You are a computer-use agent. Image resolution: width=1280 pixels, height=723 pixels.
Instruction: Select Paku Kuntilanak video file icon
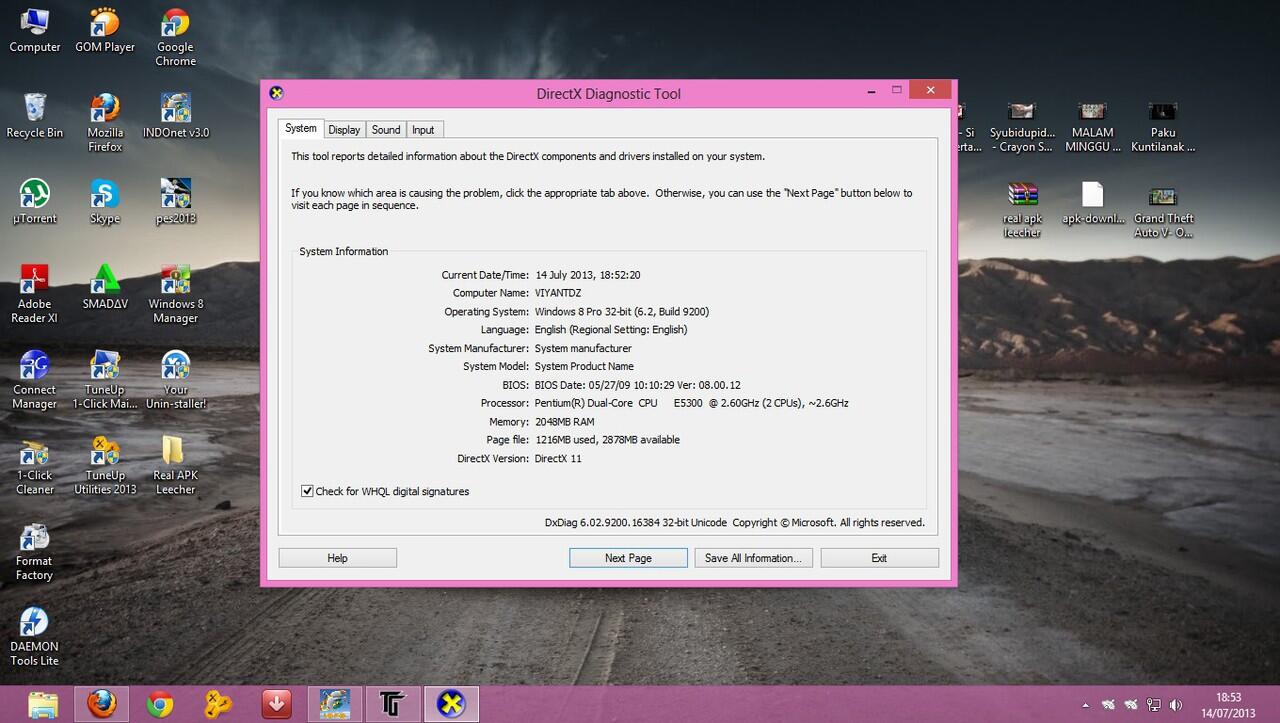[x=1162, y=125]
